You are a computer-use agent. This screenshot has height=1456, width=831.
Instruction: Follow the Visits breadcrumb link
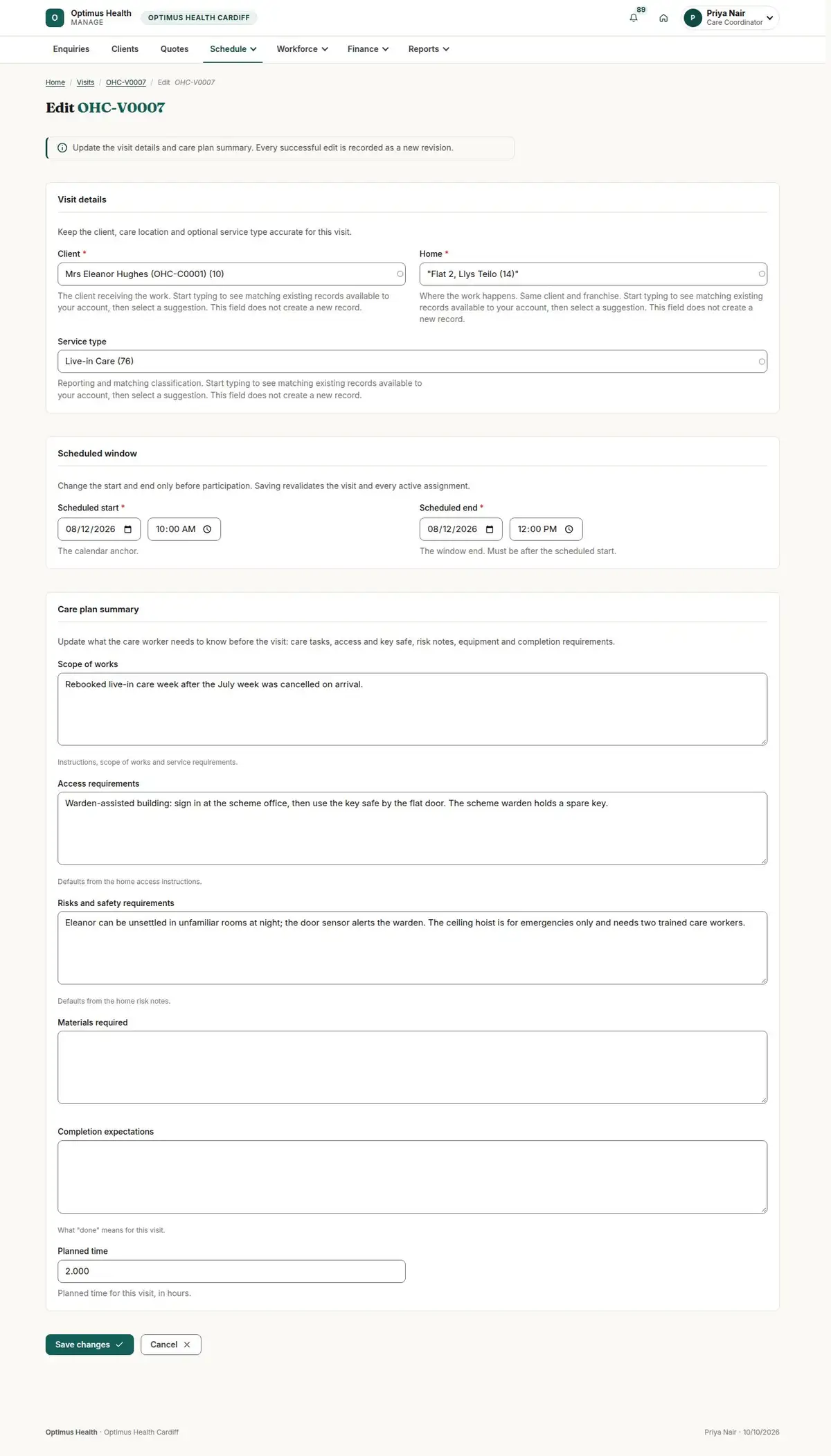click(x=85, y=82)
